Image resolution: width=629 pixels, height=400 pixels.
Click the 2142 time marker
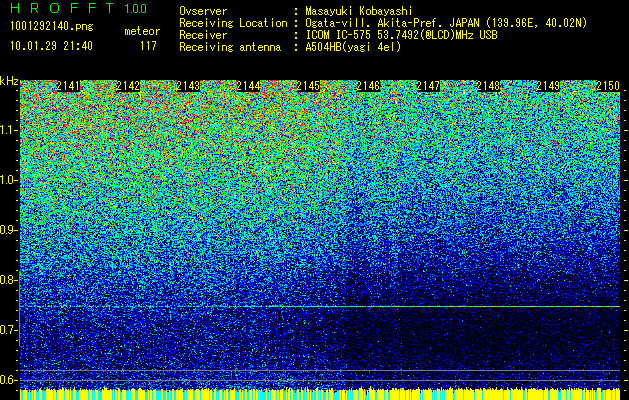(x=128, y=85)
